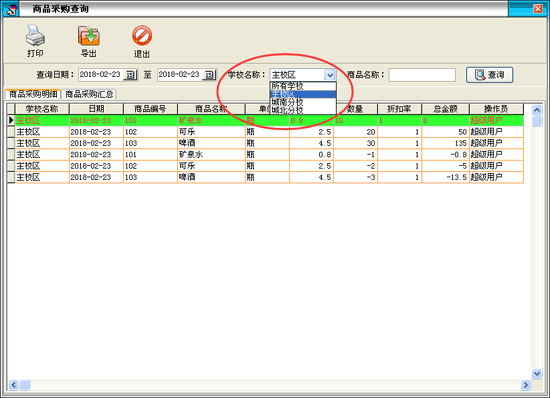Click the total amount cell 135
The image size is (550, 398).
pyautogui.click(x=445, y=143)
